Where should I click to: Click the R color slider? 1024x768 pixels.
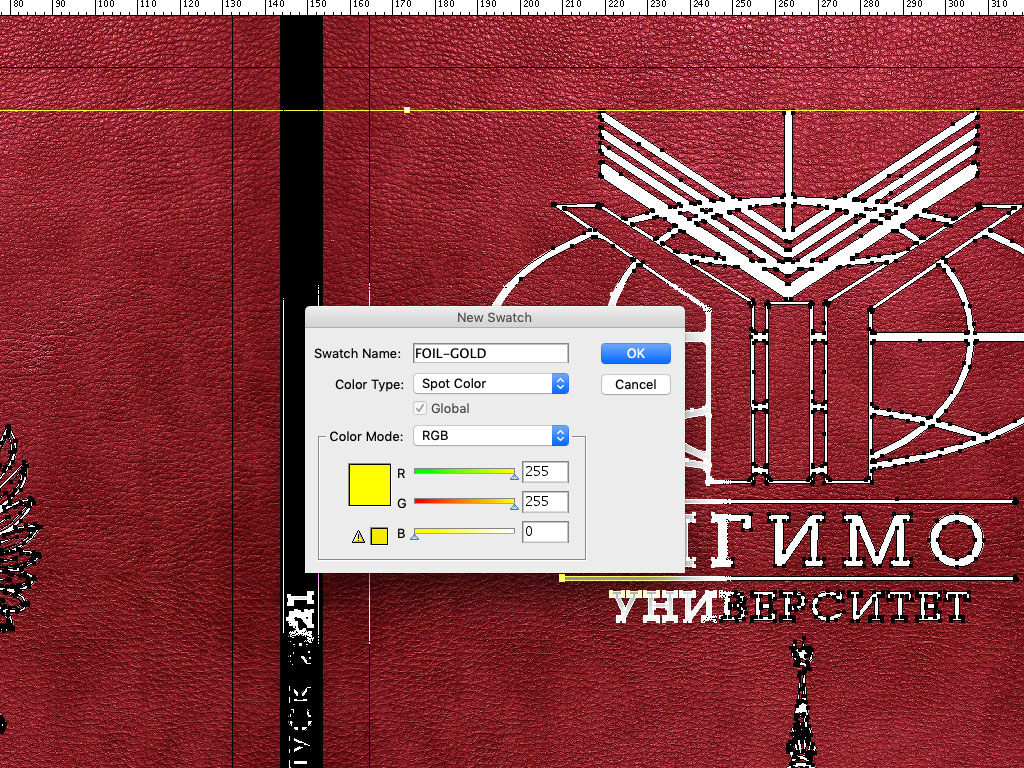point(464,472)
